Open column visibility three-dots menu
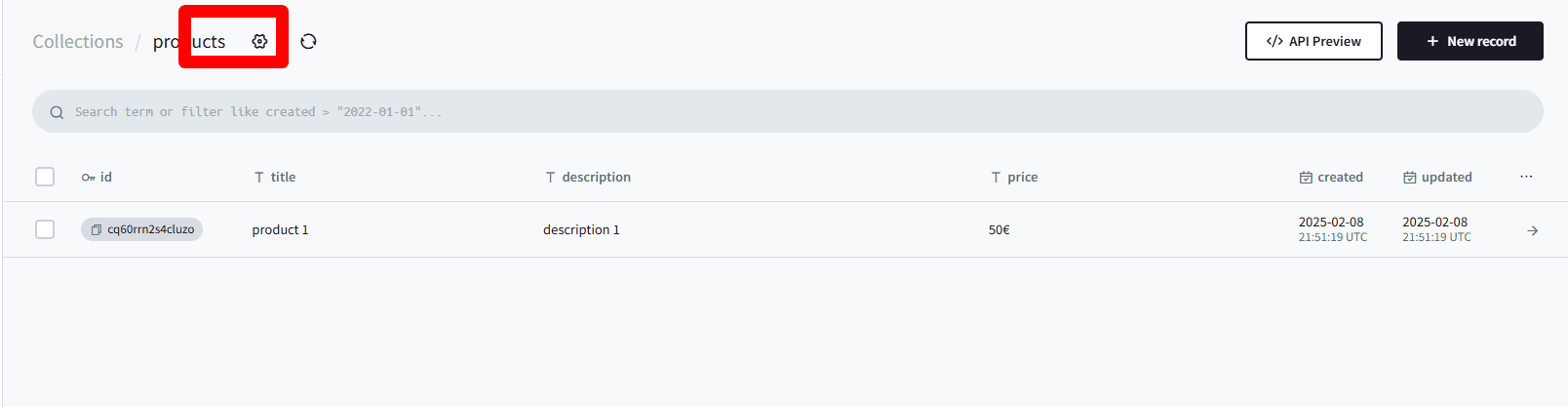 [x=1526, y=177]
